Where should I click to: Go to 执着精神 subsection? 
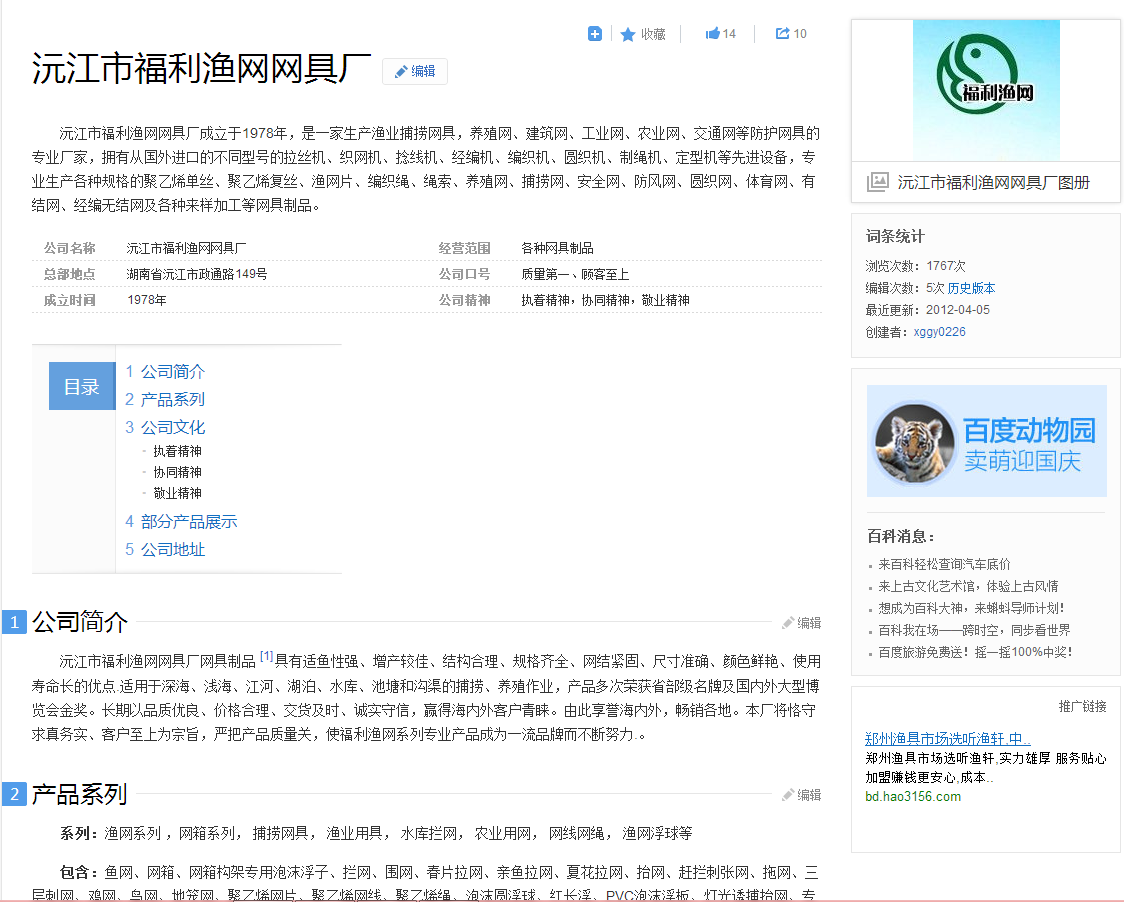(177, 451)
